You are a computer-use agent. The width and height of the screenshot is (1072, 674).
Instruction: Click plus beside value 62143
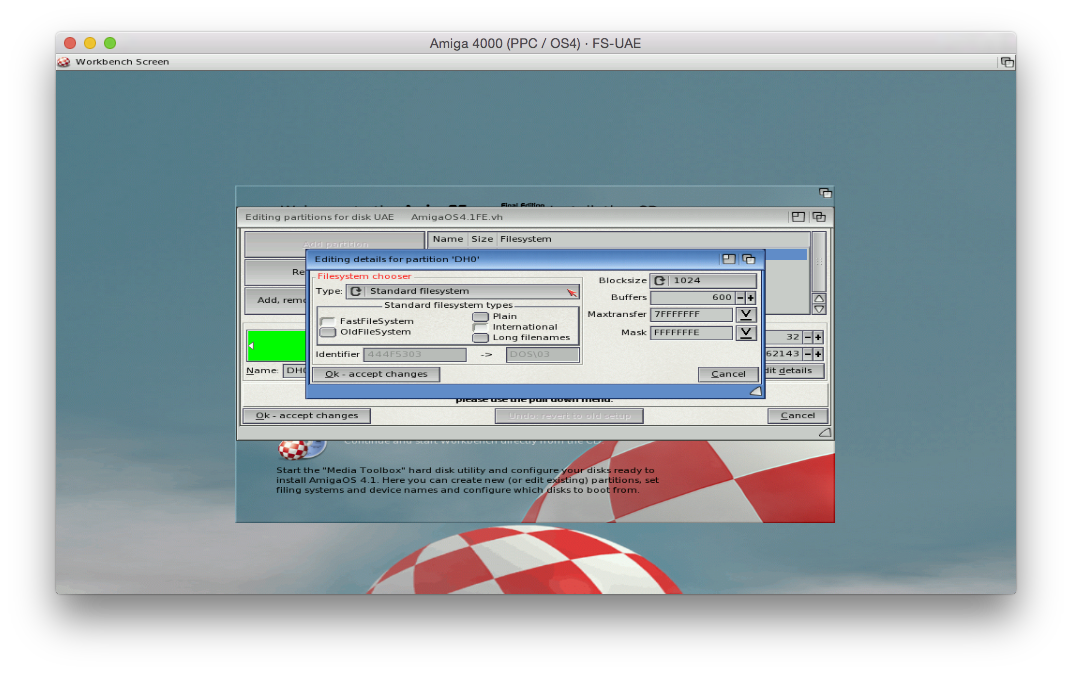coord(818,354)
